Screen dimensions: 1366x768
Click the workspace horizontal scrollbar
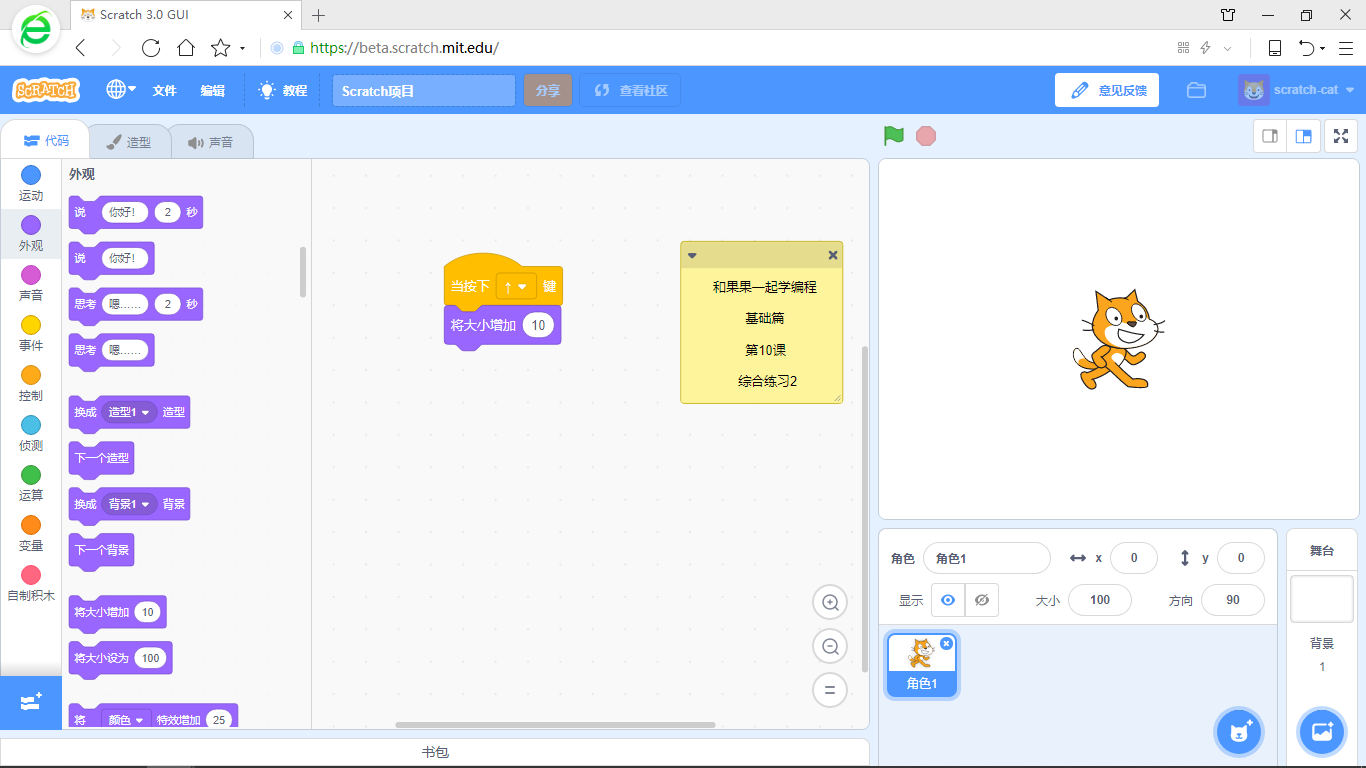(x=555, y=724)
